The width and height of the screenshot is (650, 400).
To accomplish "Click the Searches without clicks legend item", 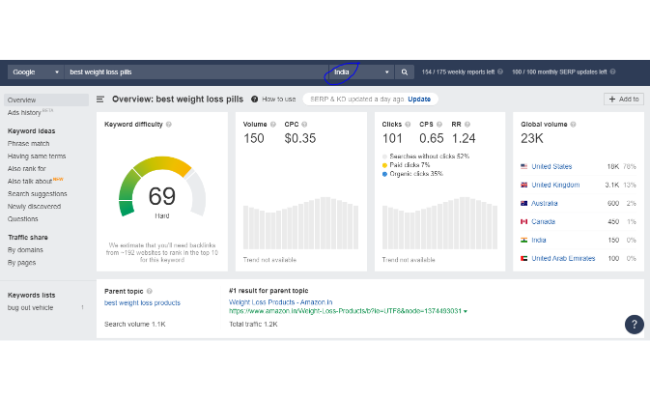I will click(x=426, y=156).
